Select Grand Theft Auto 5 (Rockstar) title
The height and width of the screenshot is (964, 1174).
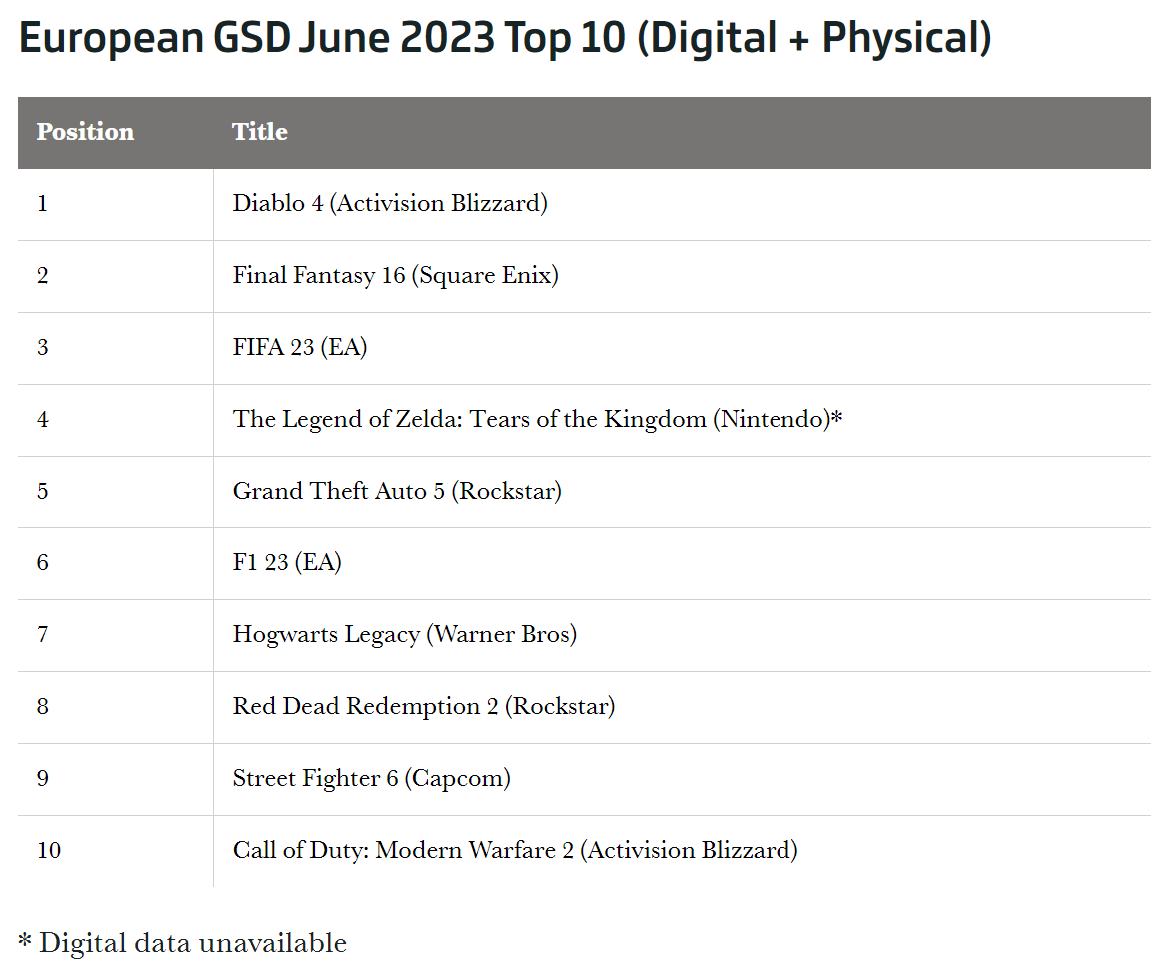tap(397, 491)
